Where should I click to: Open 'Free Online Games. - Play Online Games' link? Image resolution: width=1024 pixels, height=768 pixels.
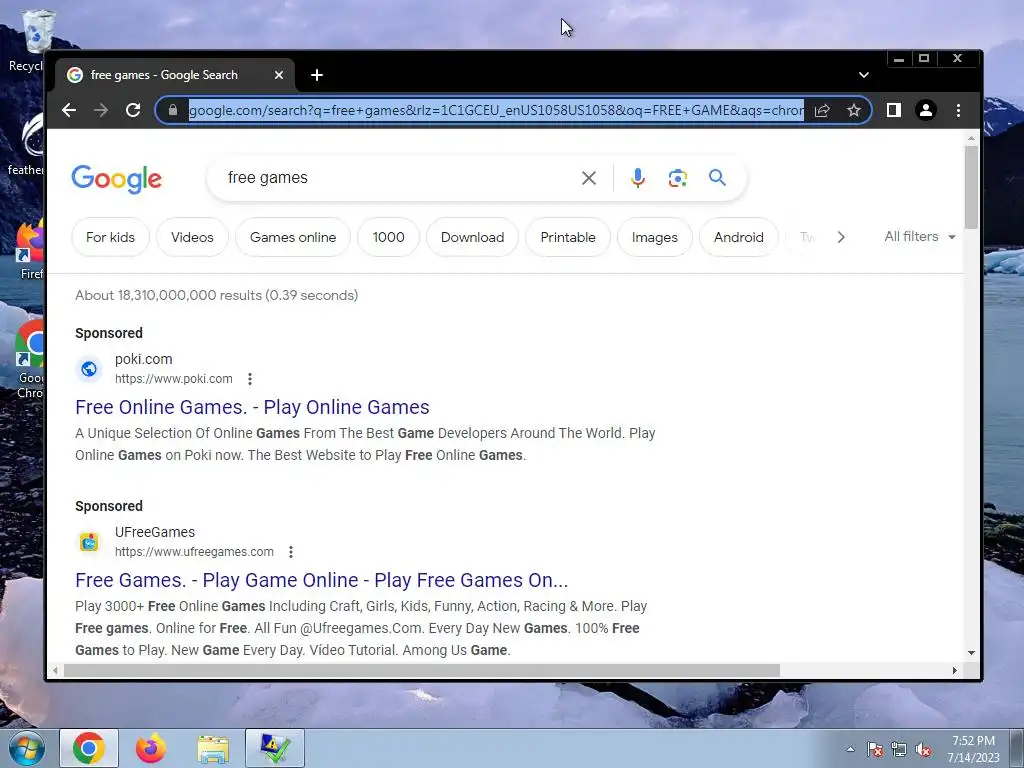[252, 407]
